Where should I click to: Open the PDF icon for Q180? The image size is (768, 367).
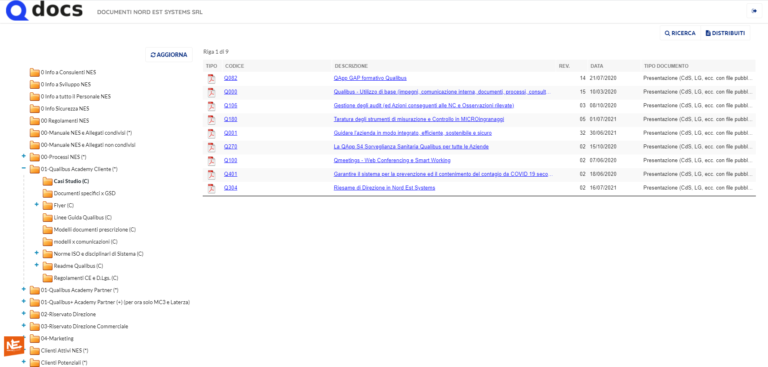tap(212, 120)
